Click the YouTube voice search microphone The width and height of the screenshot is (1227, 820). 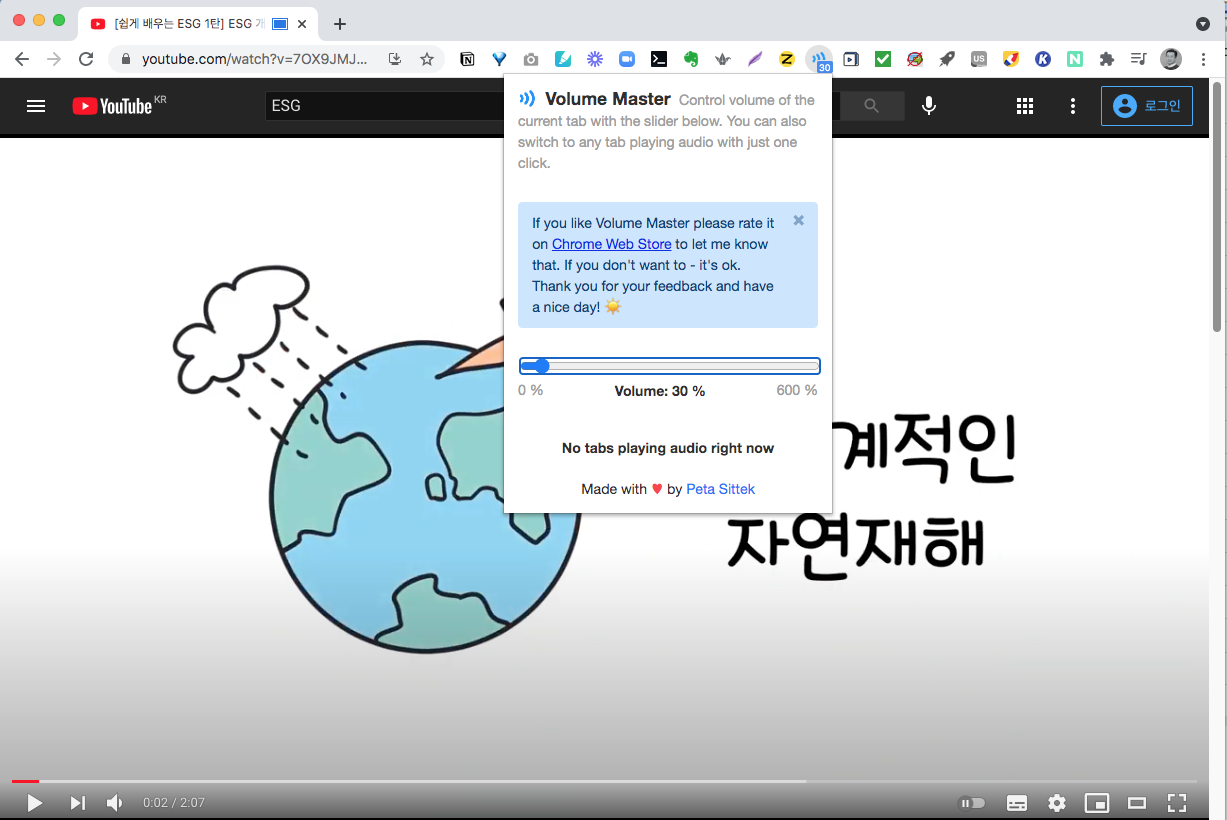tap(929, 105)
